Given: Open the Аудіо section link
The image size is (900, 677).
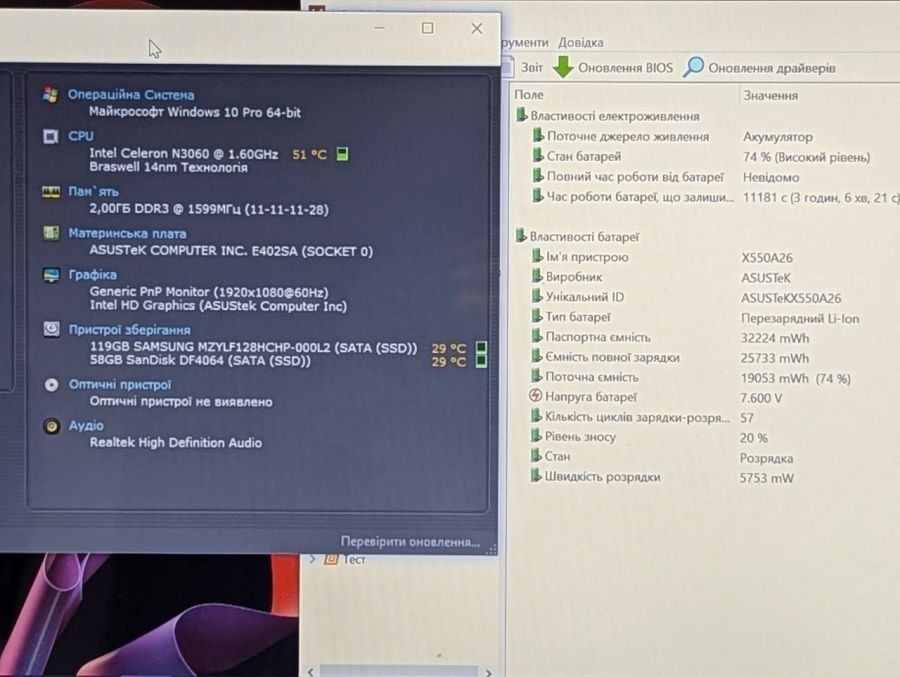Looking at the screenshot, I should click(x=86, y=425).
